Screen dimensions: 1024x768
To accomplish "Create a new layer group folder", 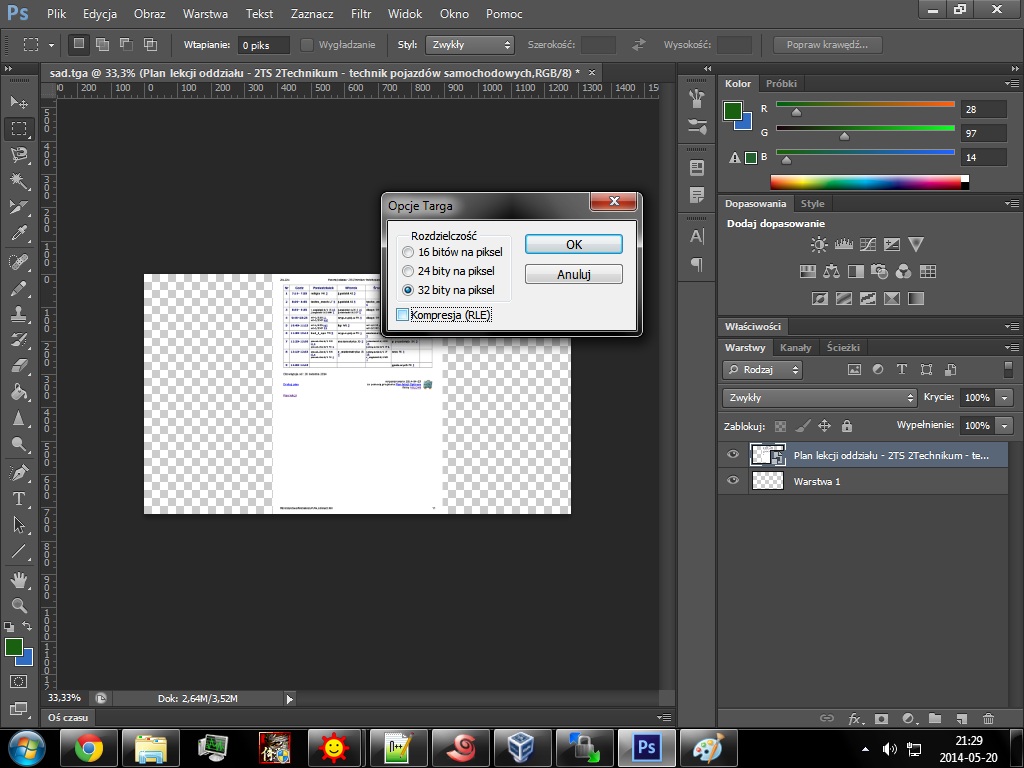I will (935, 718).
